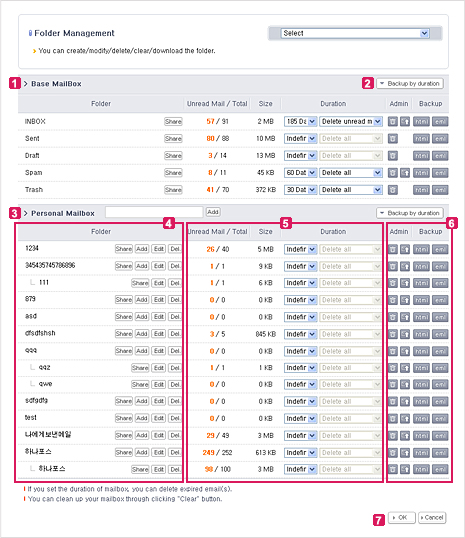Click the '372 KB' size of Trash
The image size is (465, 538).
pyautogui.click(x=266, y=190)
